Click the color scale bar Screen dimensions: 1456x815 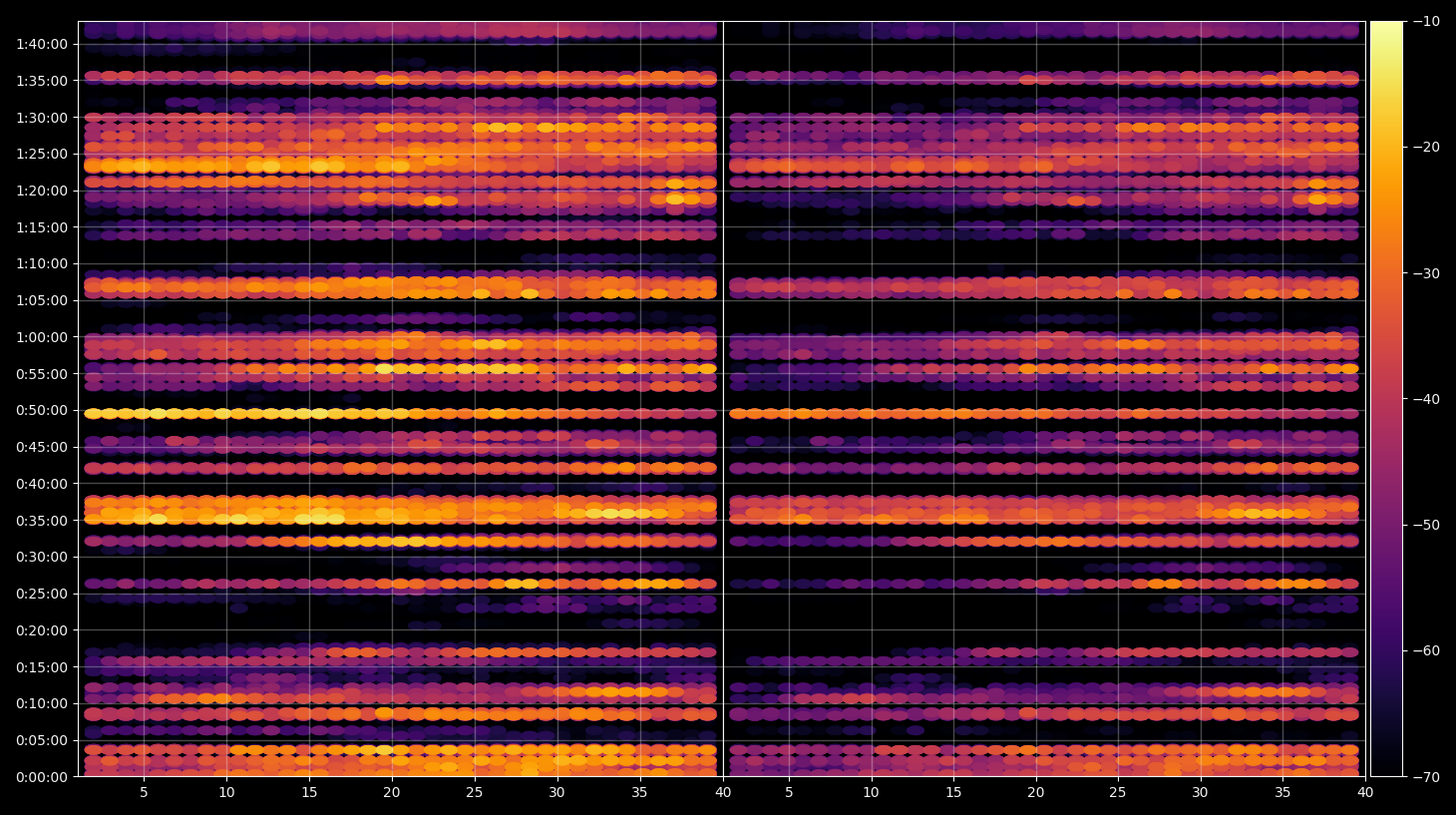[1386, 399]
